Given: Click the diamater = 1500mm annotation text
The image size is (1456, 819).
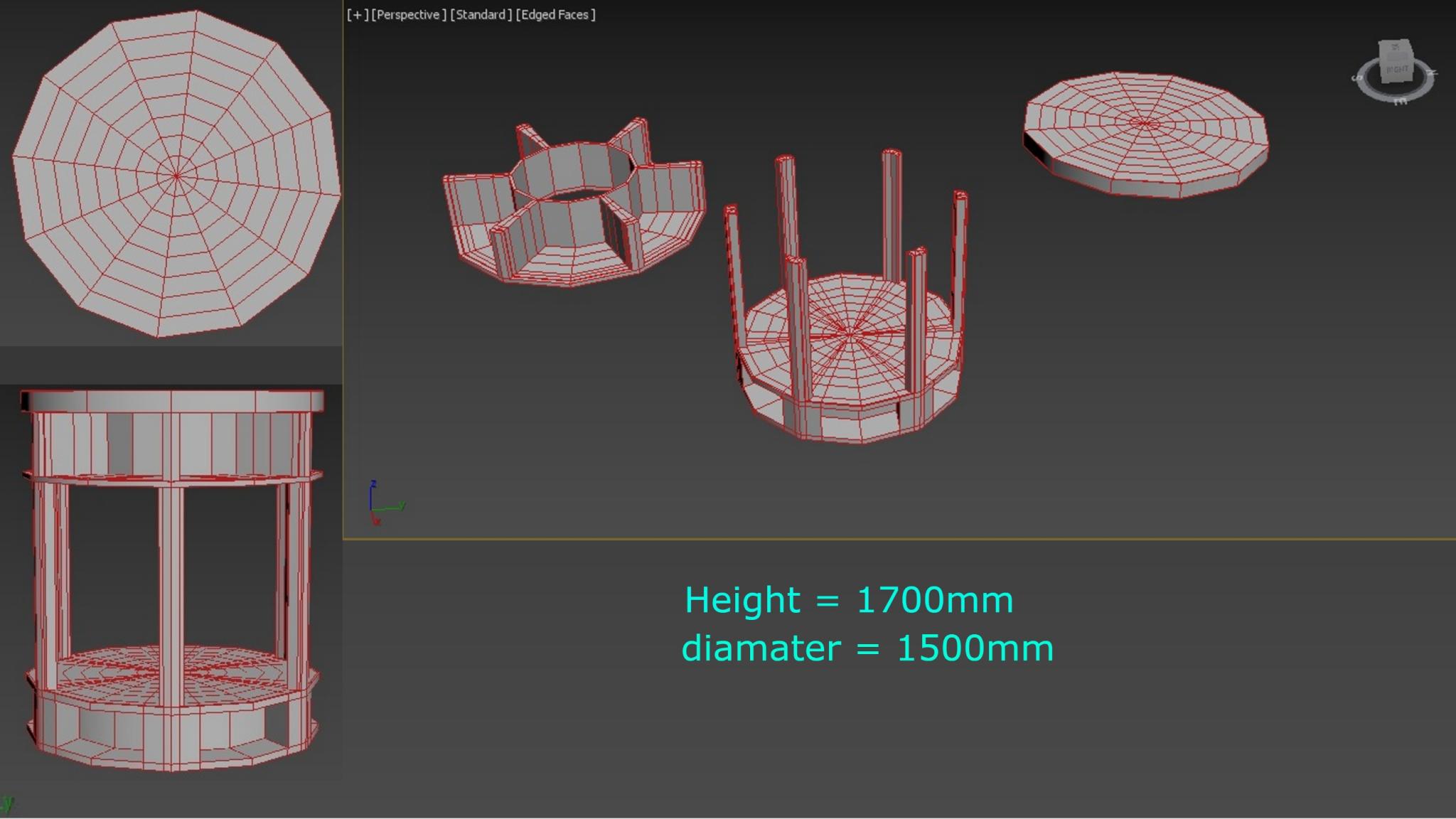Looking at the screenshot, I should point(867,648).
